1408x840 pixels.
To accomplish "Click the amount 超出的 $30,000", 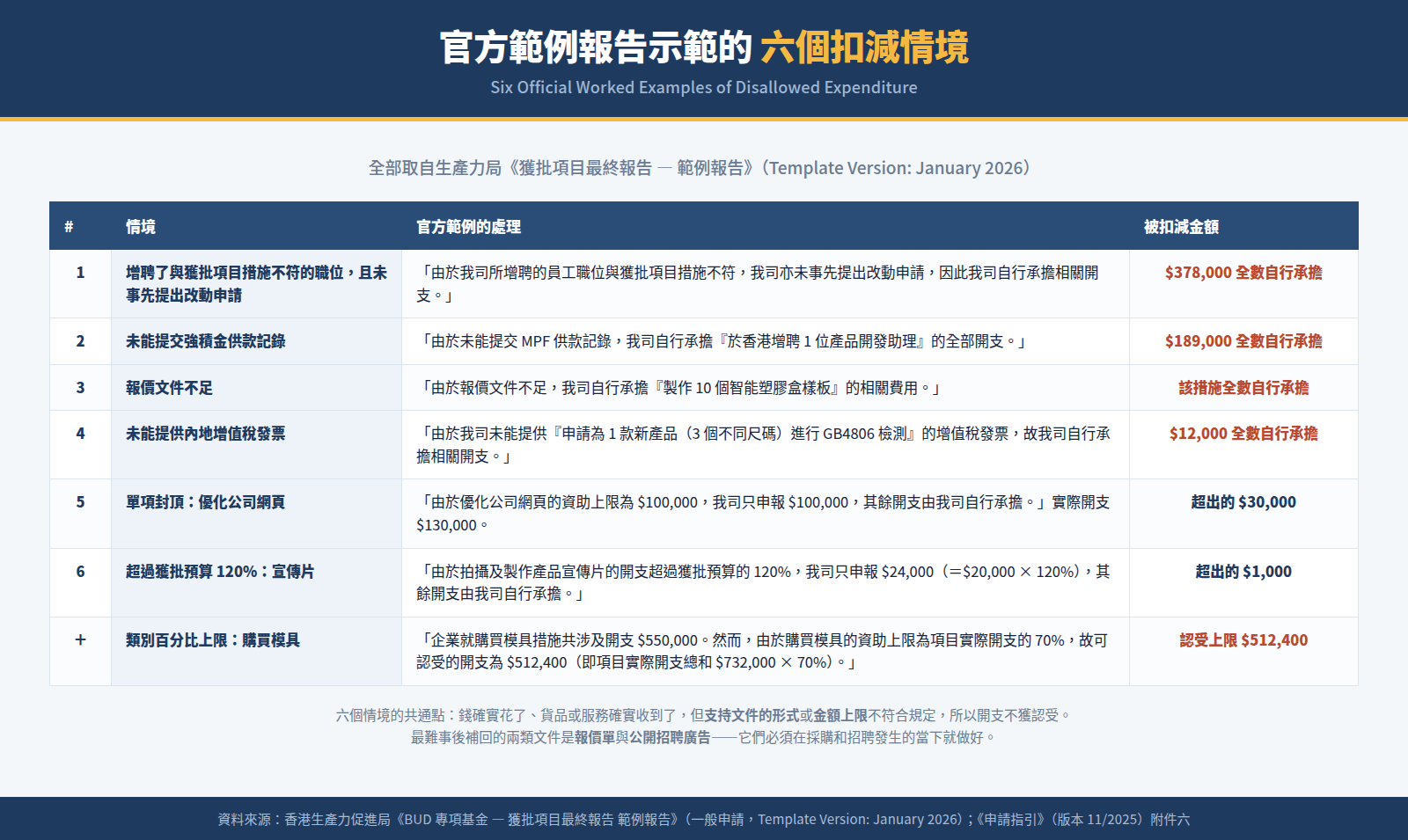I will pyautogui.click(x=1243, y=502).
